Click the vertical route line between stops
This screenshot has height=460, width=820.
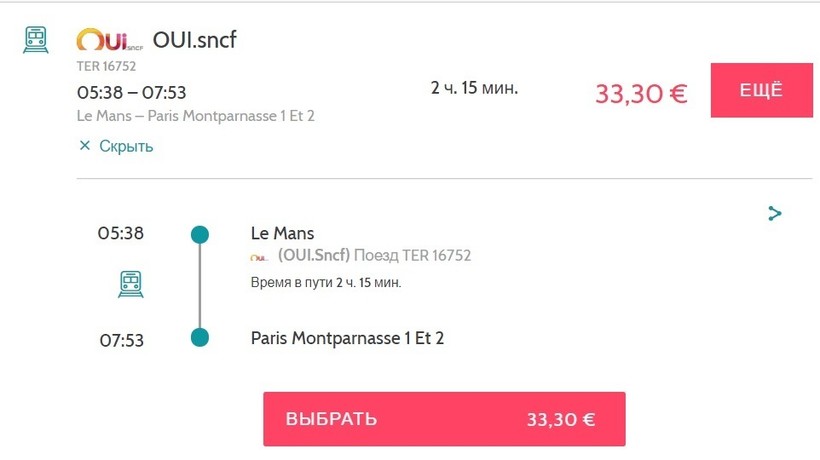200,287
